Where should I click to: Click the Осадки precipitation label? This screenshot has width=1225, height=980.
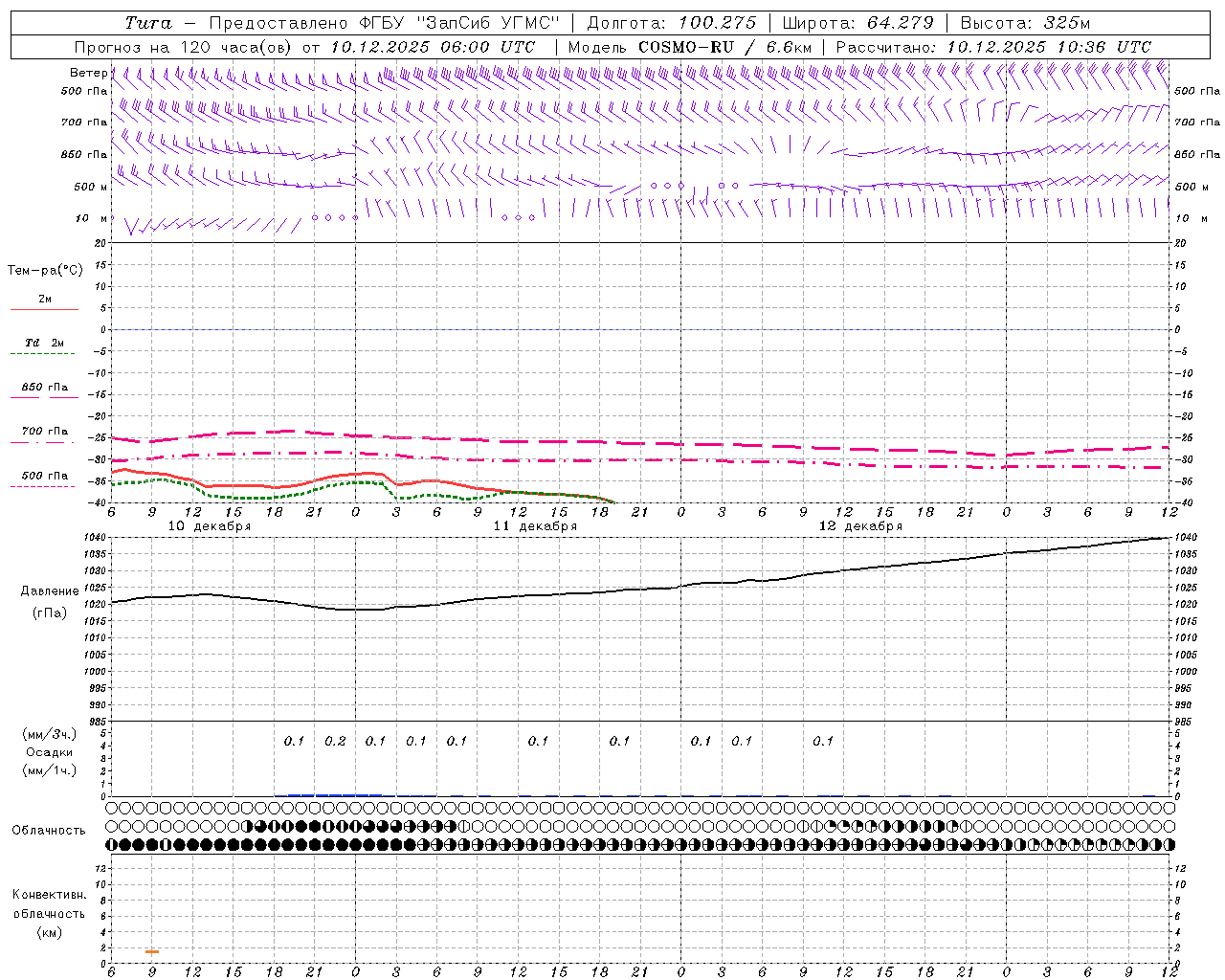tap(49, 752)
